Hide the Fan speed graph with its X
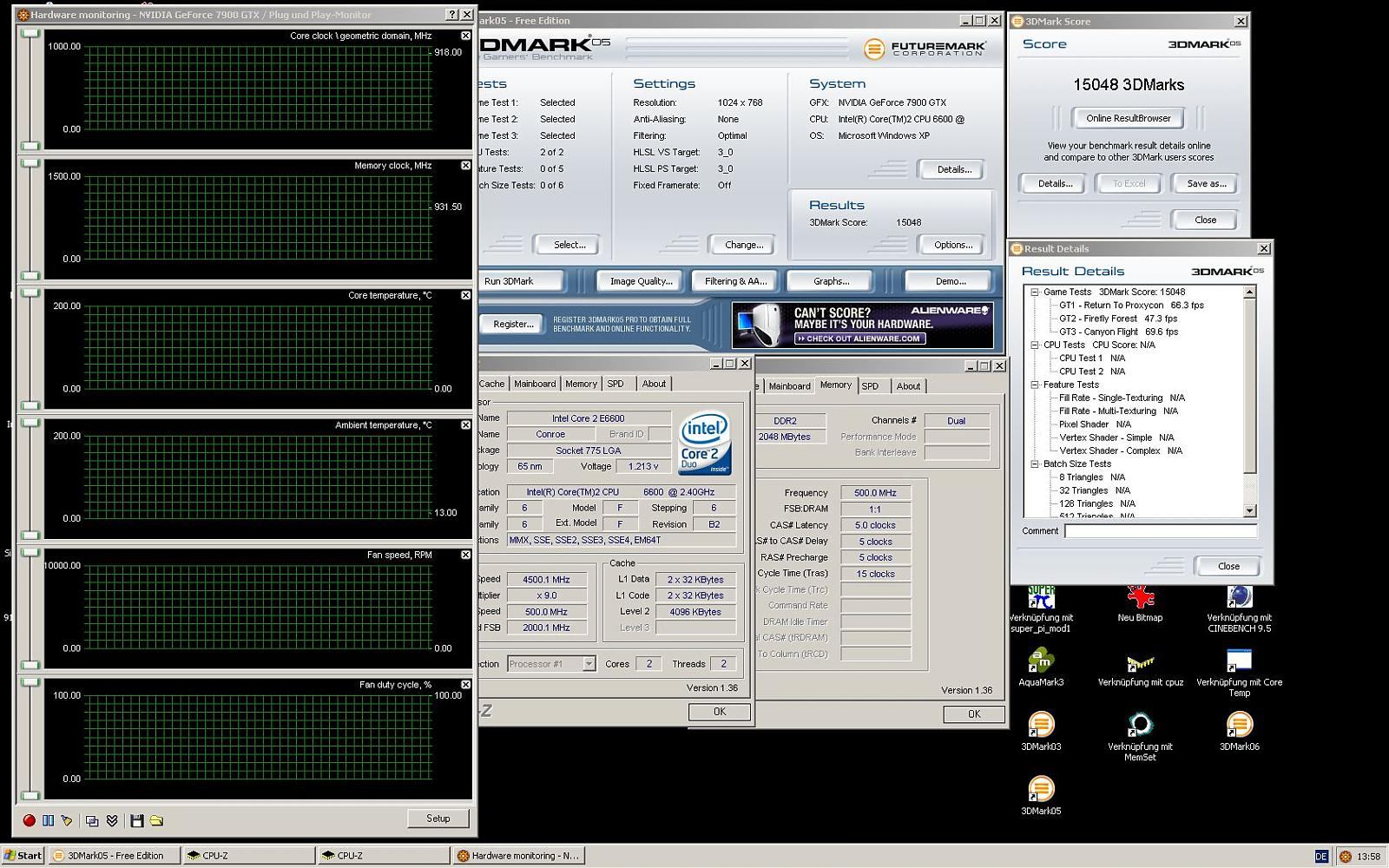Screen dimensions: 1389x868 (465, 555)
